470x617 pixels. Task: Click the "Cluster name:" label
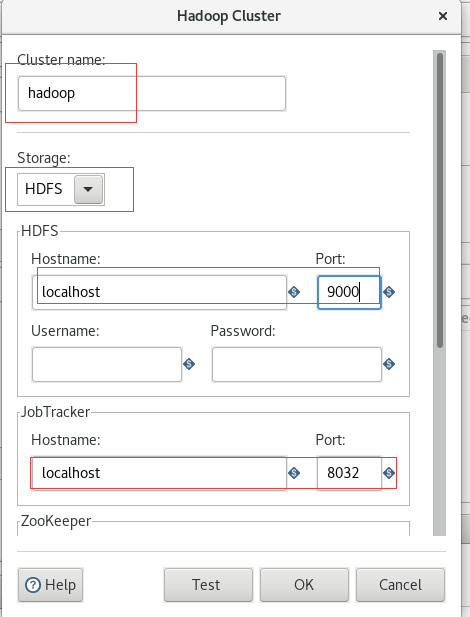(x=61, y=60)
